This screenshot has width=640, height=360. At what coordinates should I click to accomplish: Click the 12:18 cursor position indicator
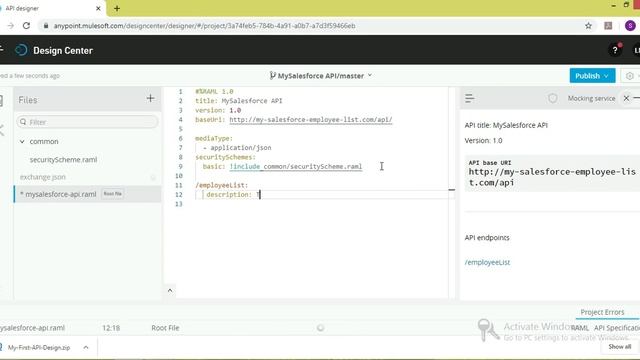111,328
